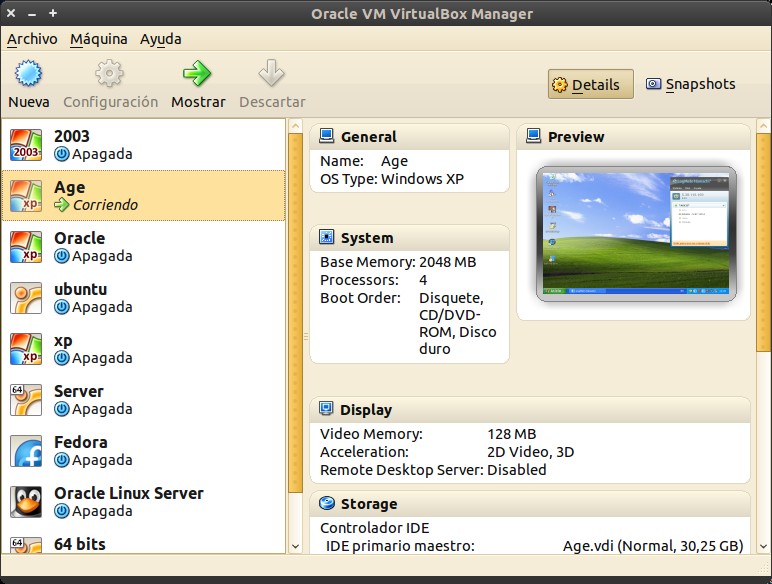772x584 pixels.
Task: Click the power-off icon under 2003
Action: coord(62,154)
